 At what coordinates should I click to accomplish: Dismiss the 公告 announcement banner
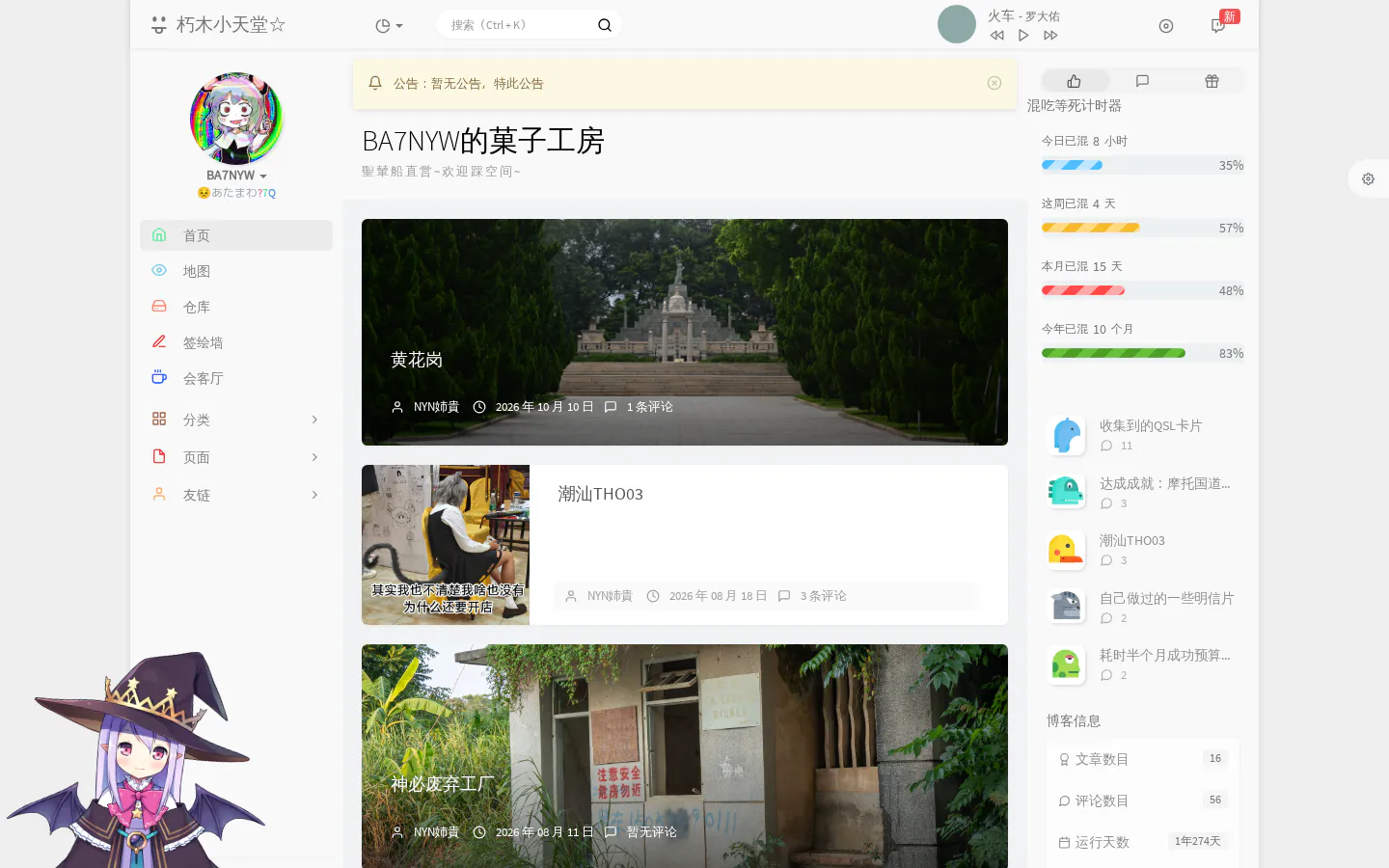994,83
